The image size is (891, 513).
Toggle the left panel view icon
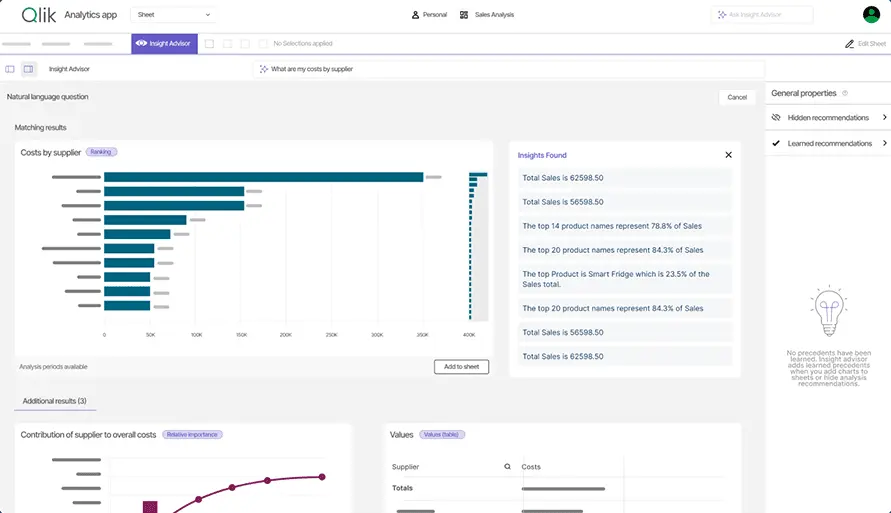pos(10,69)
